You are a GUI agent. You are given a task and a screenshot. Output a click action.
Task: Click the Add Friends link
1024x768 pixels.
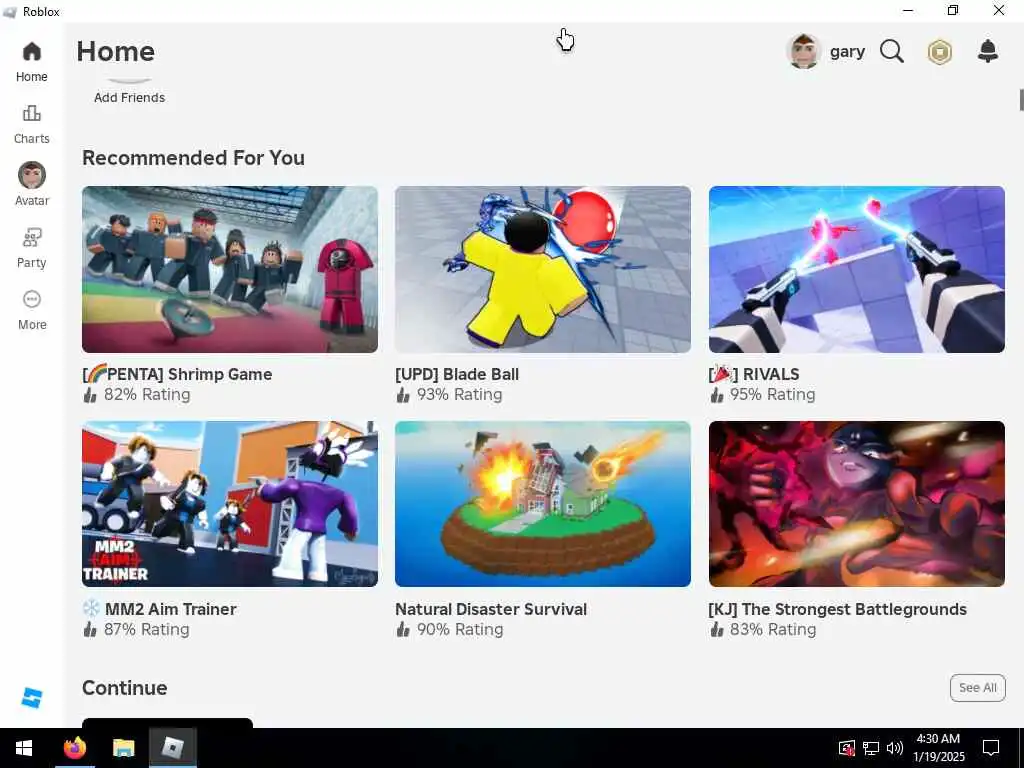[x=129, y=97]
